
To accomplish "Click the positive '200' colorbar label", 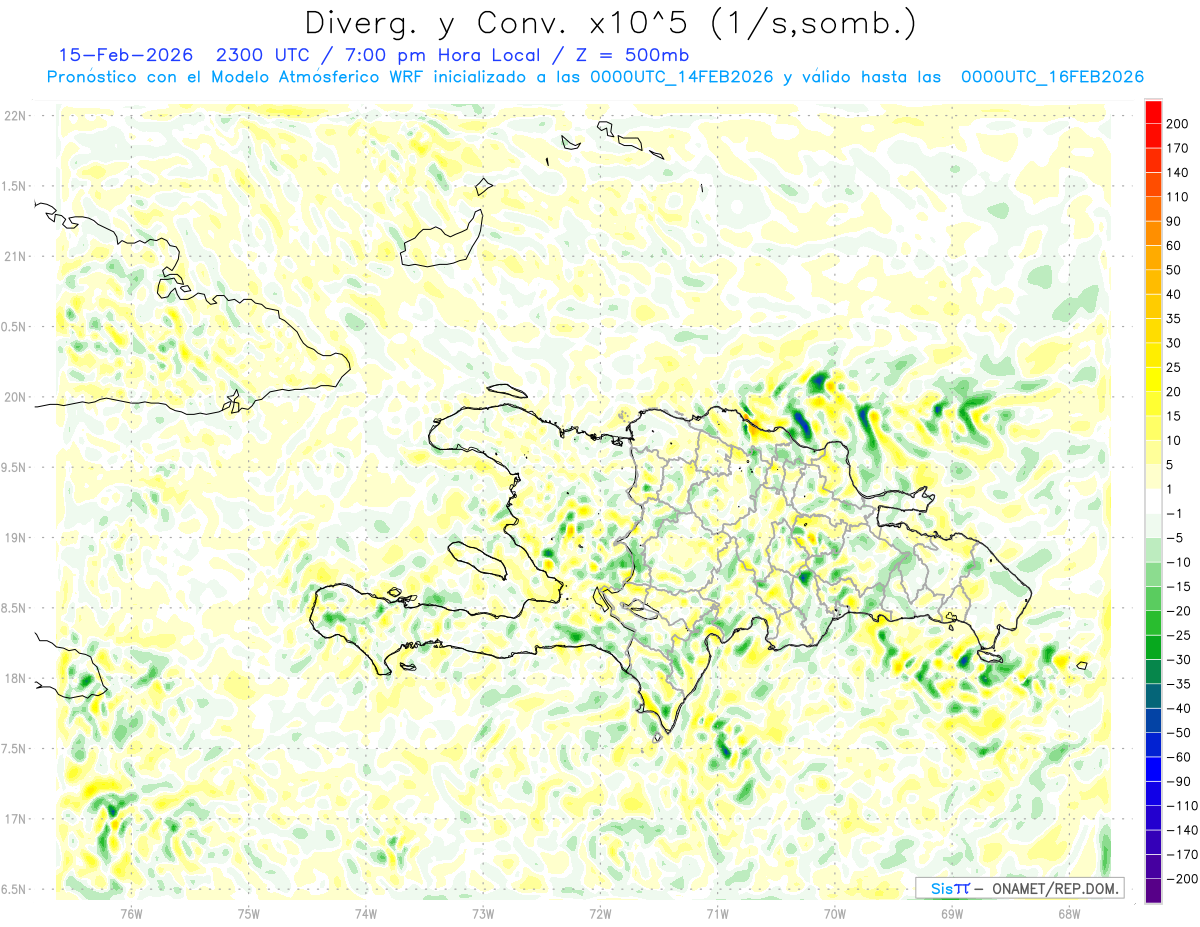I will pos(1179,124).
